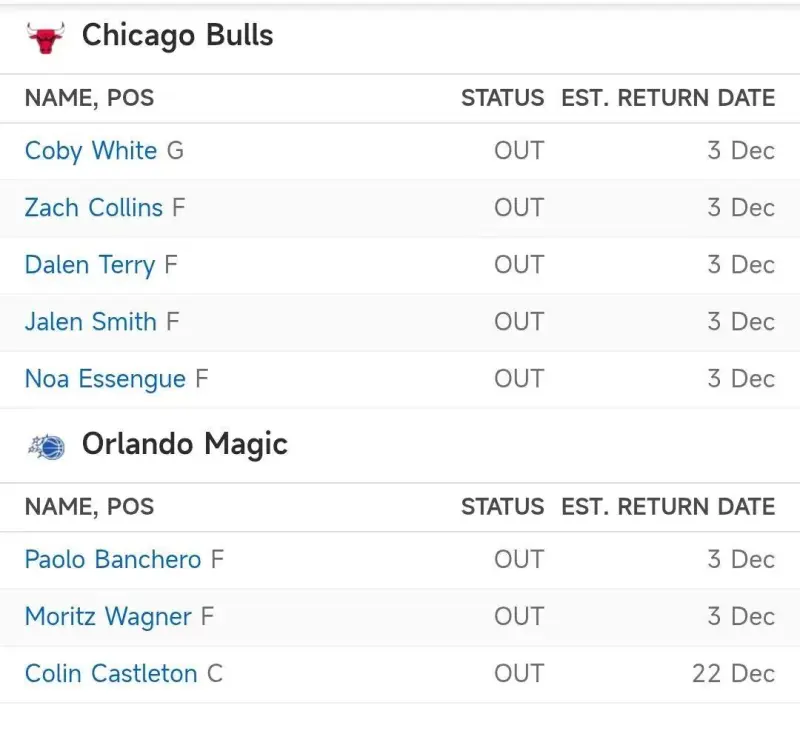Select the Zach Collins player link

point(93,208)
